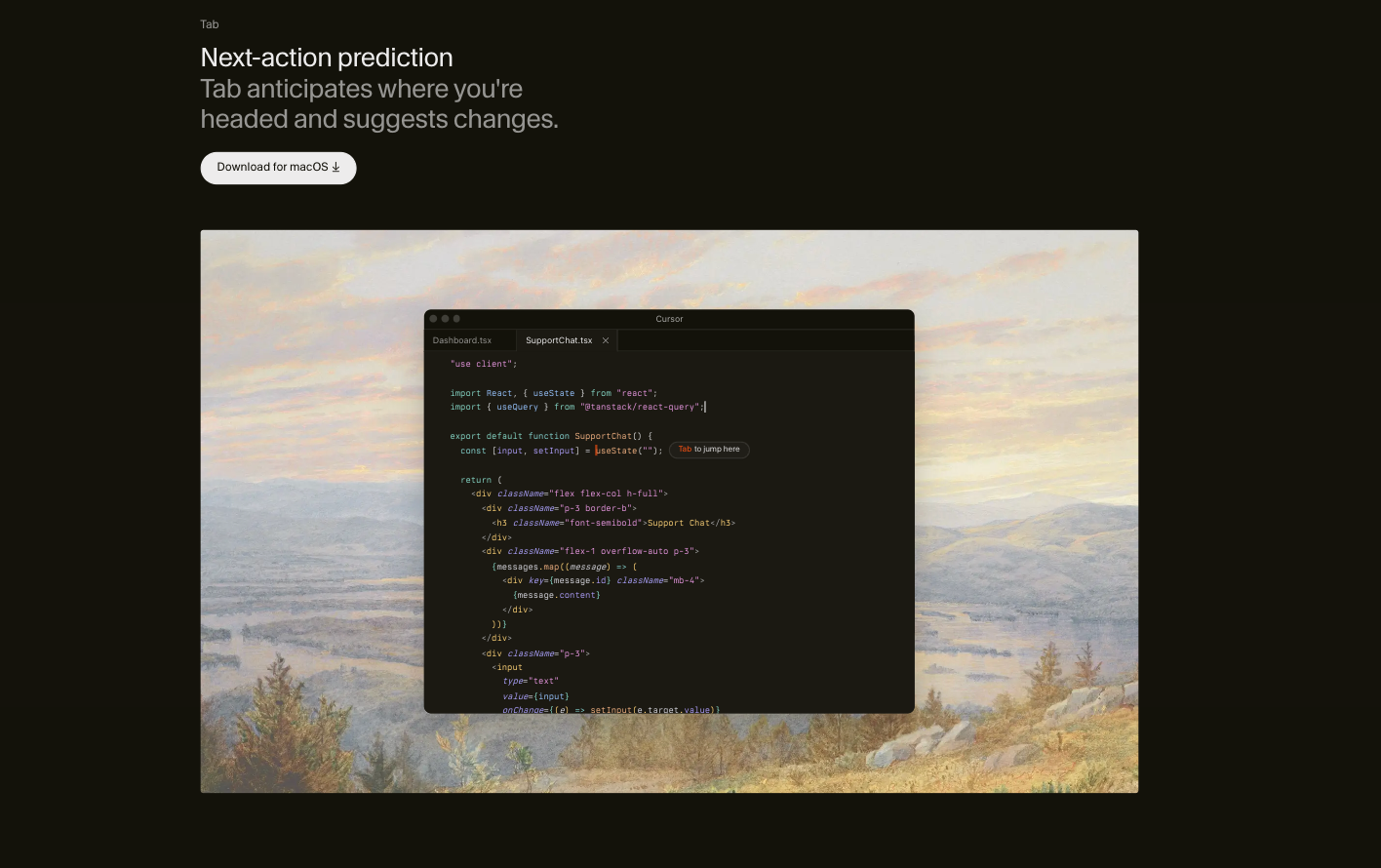Click the messages.map code line
1381x868 pixels.
pos(565,567)
